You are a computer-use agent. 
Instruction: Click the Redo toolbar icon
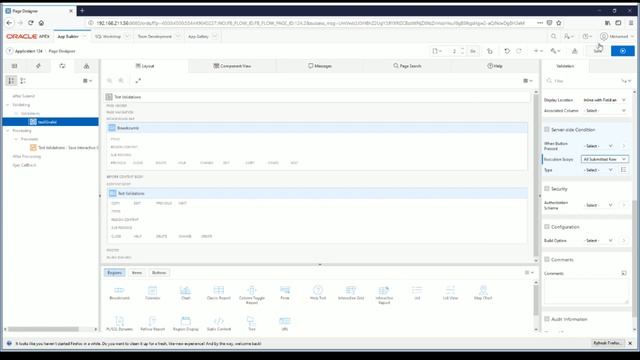tap(519, 51)
